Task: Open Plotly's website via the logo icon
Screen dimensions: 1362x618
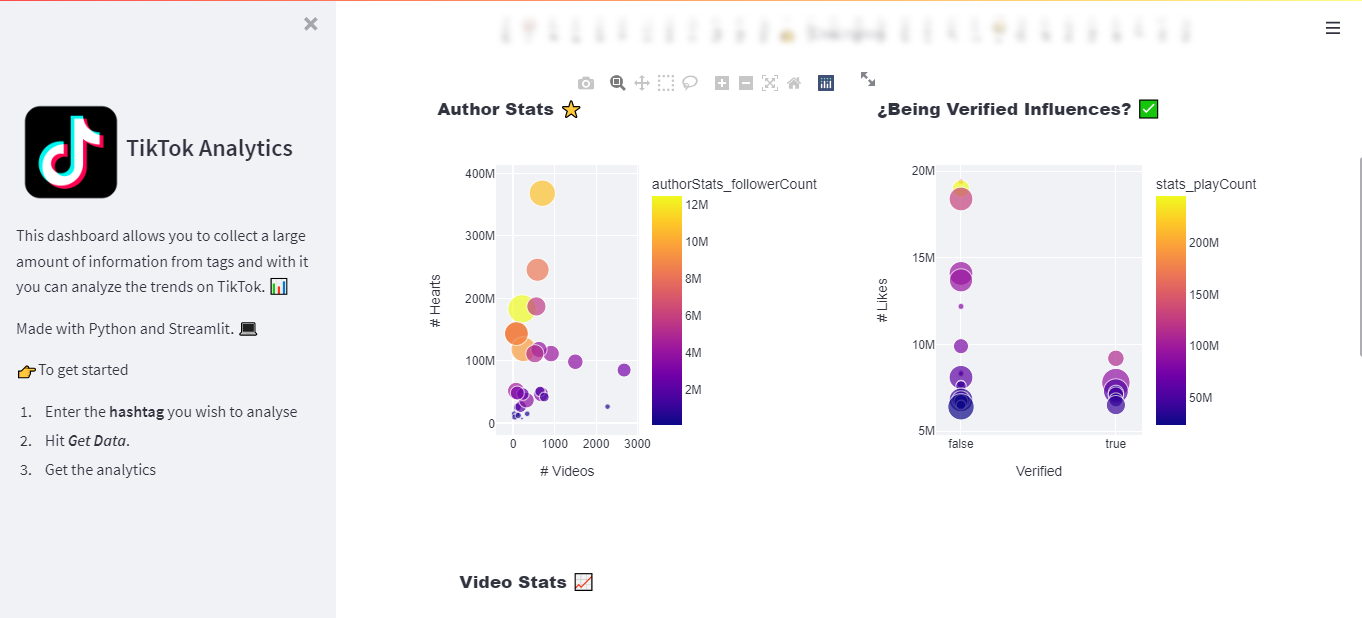Action: 825,82
